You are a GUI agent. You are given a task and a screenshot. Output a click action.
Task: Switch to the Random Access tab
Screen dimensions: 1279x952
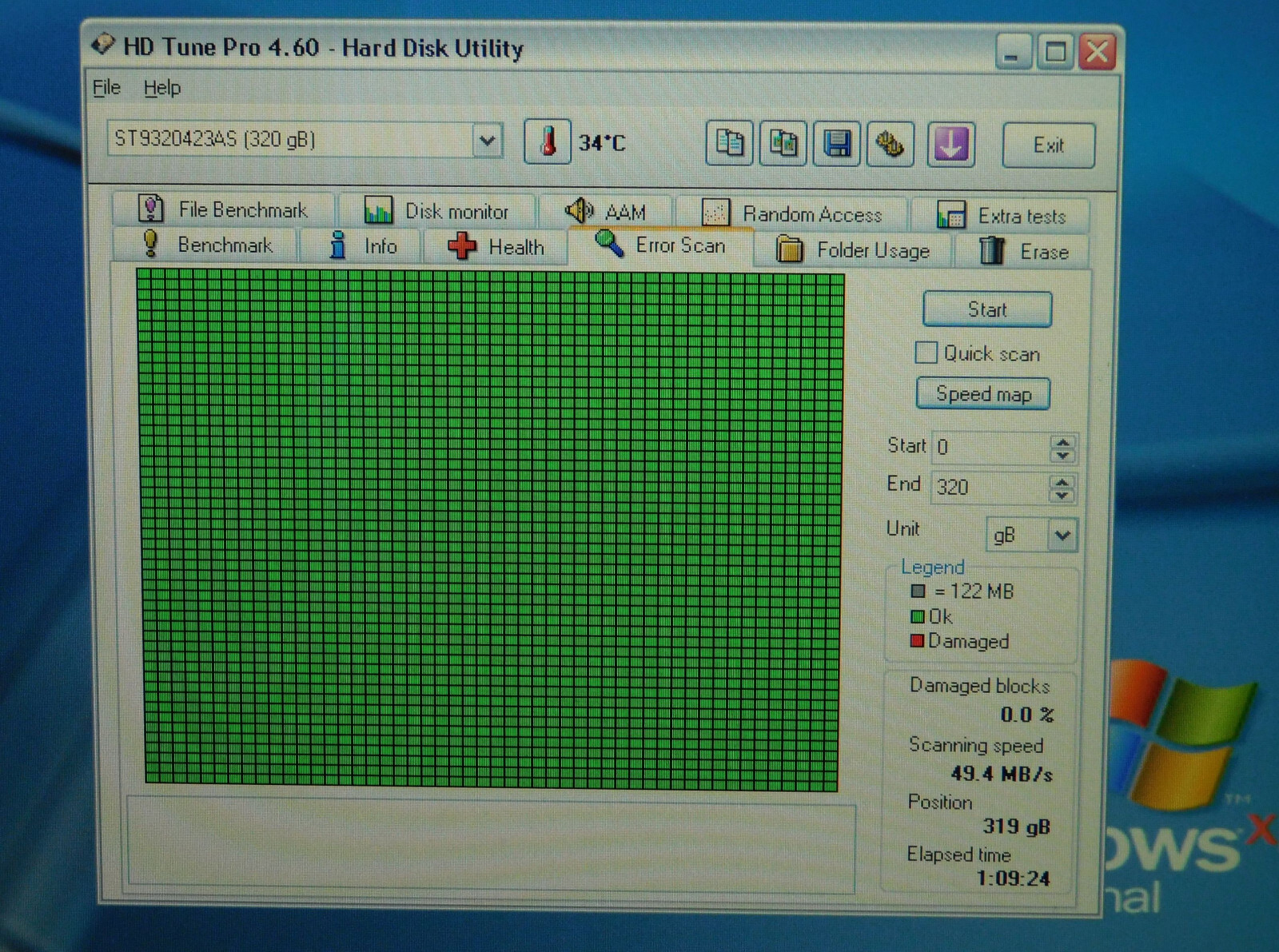pyautogui.click(x=791, y=213)
